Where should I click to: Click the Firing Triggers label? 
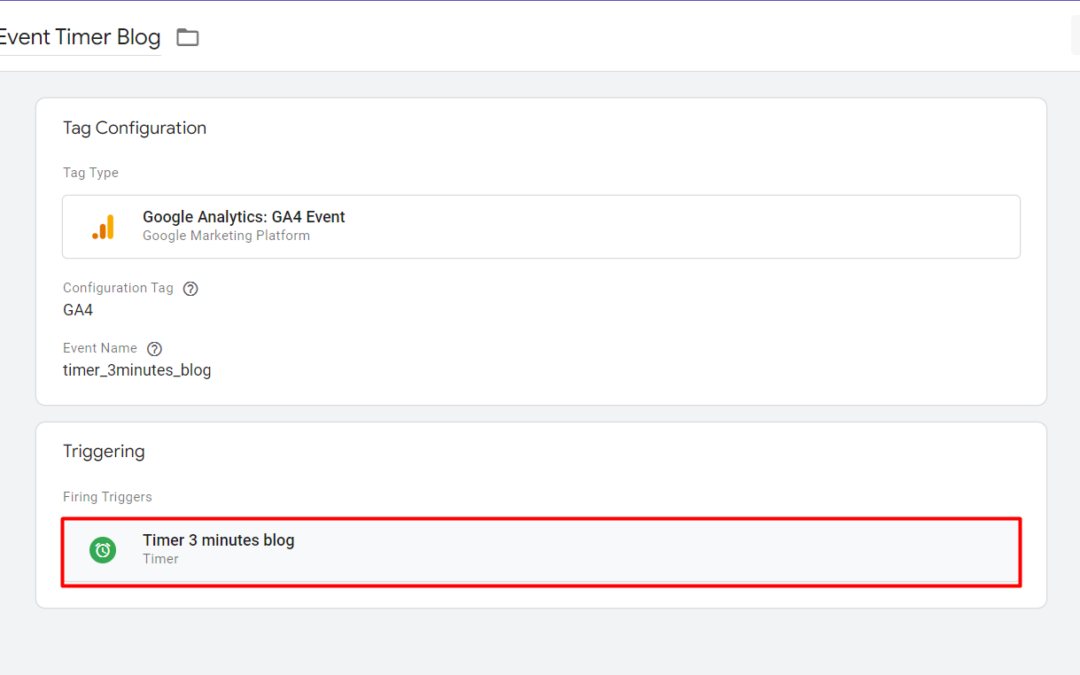(107, 497)
